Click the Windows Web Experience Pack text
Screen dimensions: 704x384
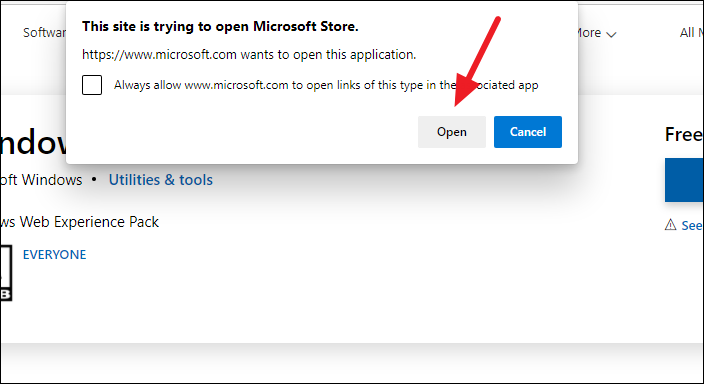79,222
